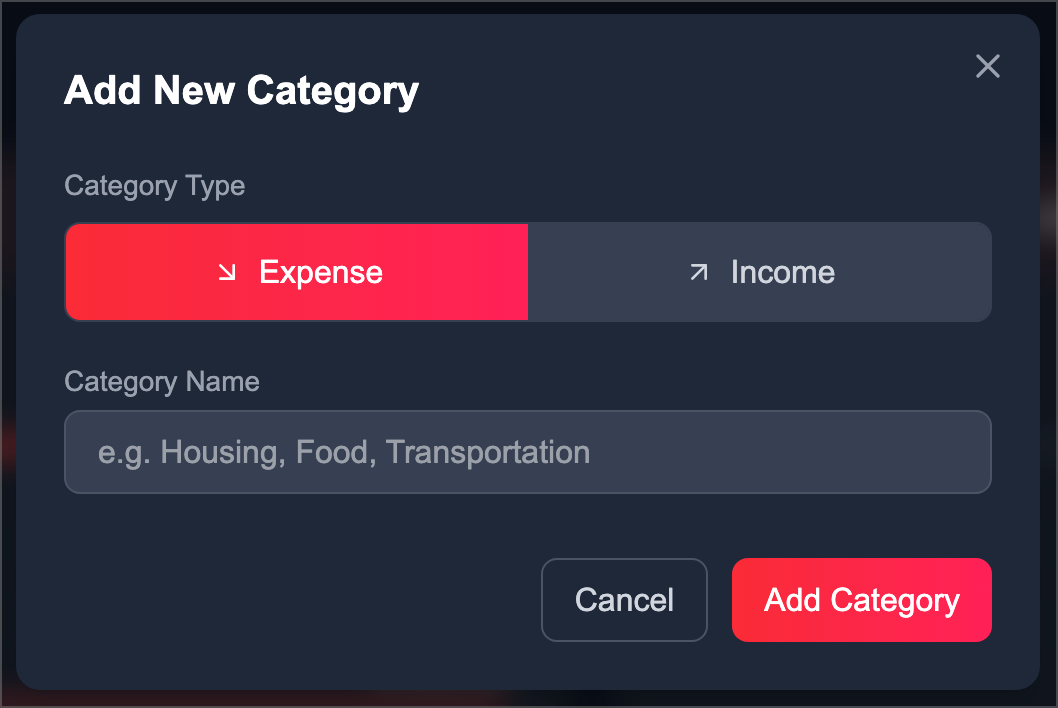This screenshot has height=708, width=1058.
Task: Click the down-right arrow icon beside Expense
Action: 228,272
